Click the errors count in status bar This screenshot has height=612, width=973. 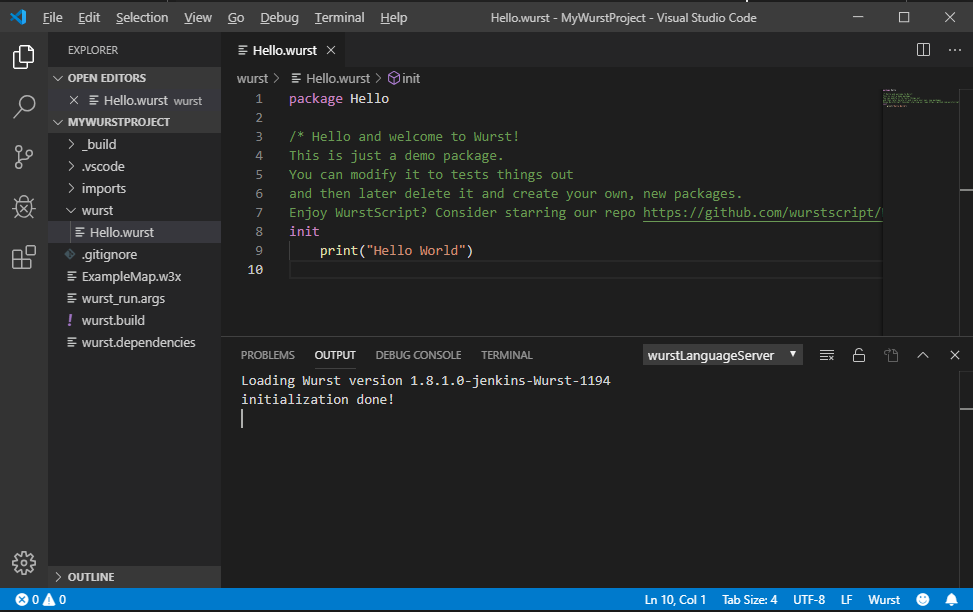27,600
